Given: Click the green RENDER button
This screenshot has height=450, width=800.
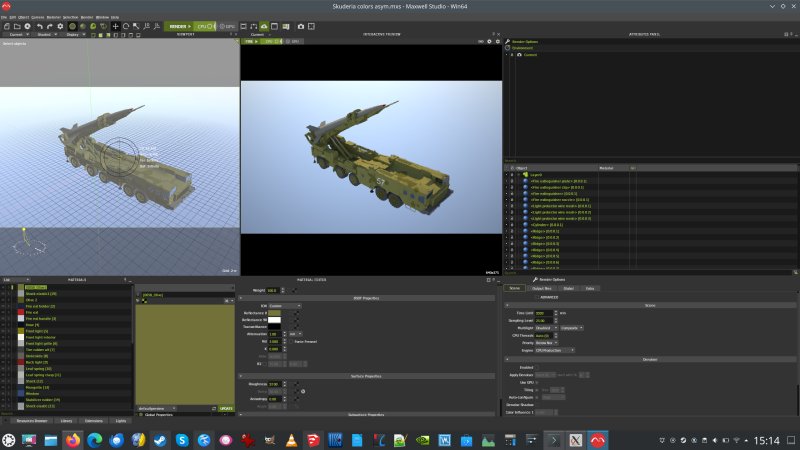Looking at the screenshot, I should coord(179,26).
